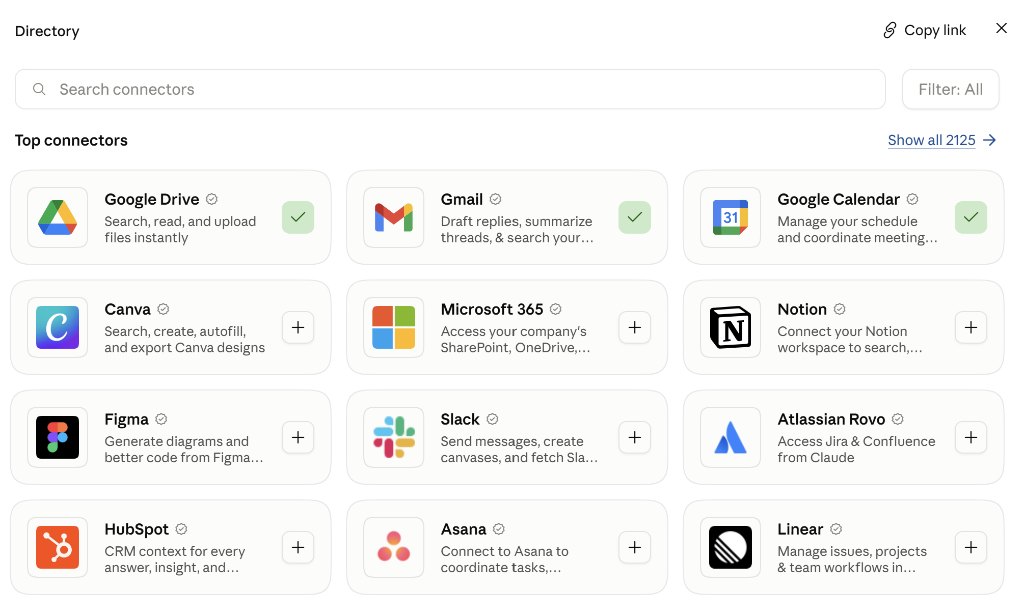
Task: Open the Atlassian Rovo connector title
Action: [x=831, y=419]
